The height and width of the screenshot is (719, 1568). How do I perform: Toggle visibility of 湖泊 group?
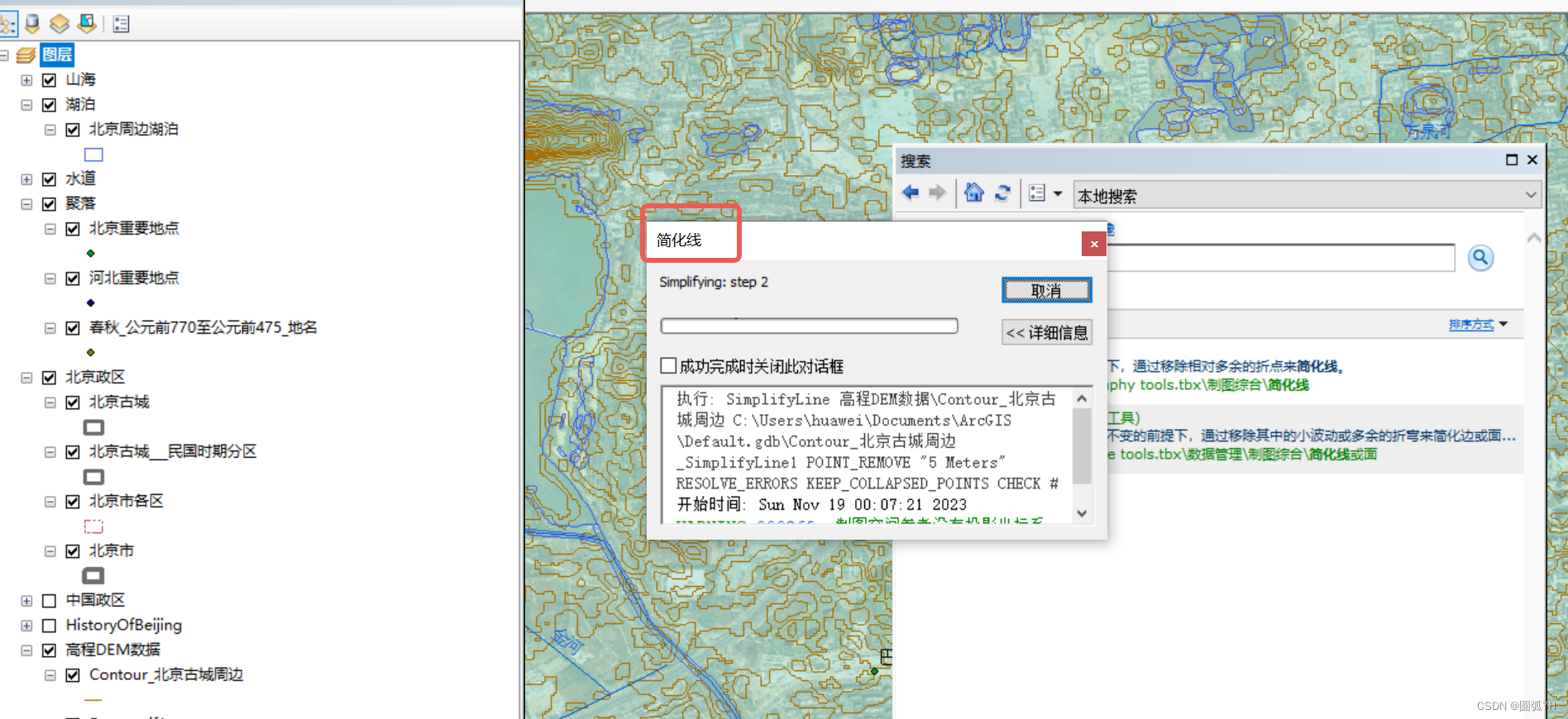(49, 105)
